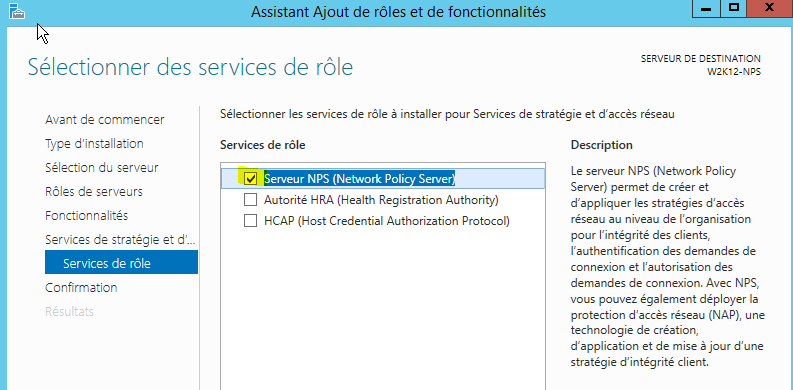Open the Type d'installation step

(95, 144)
